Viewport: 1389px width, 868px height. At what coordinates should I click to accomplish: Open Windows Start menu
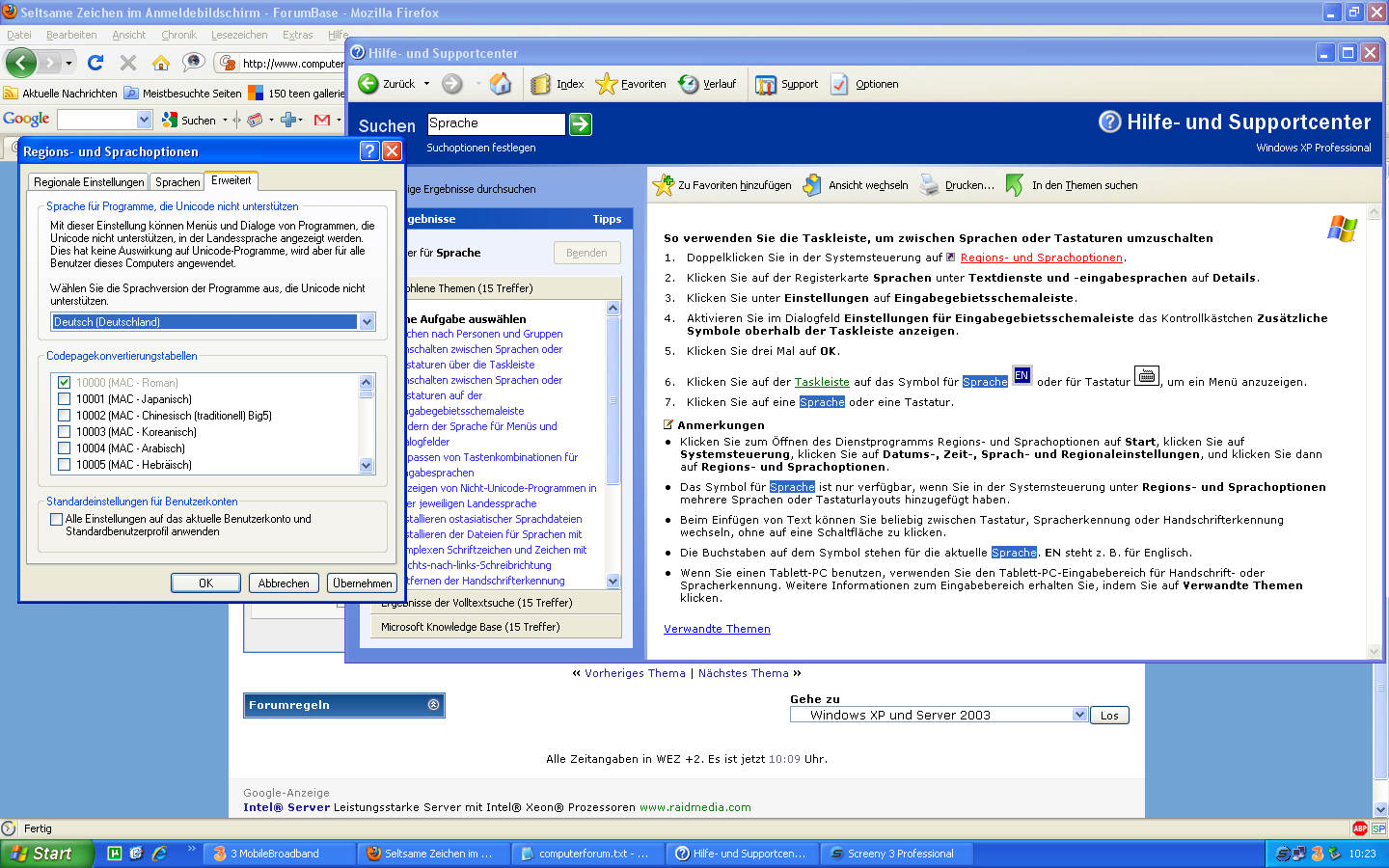(x=47, y=854)
